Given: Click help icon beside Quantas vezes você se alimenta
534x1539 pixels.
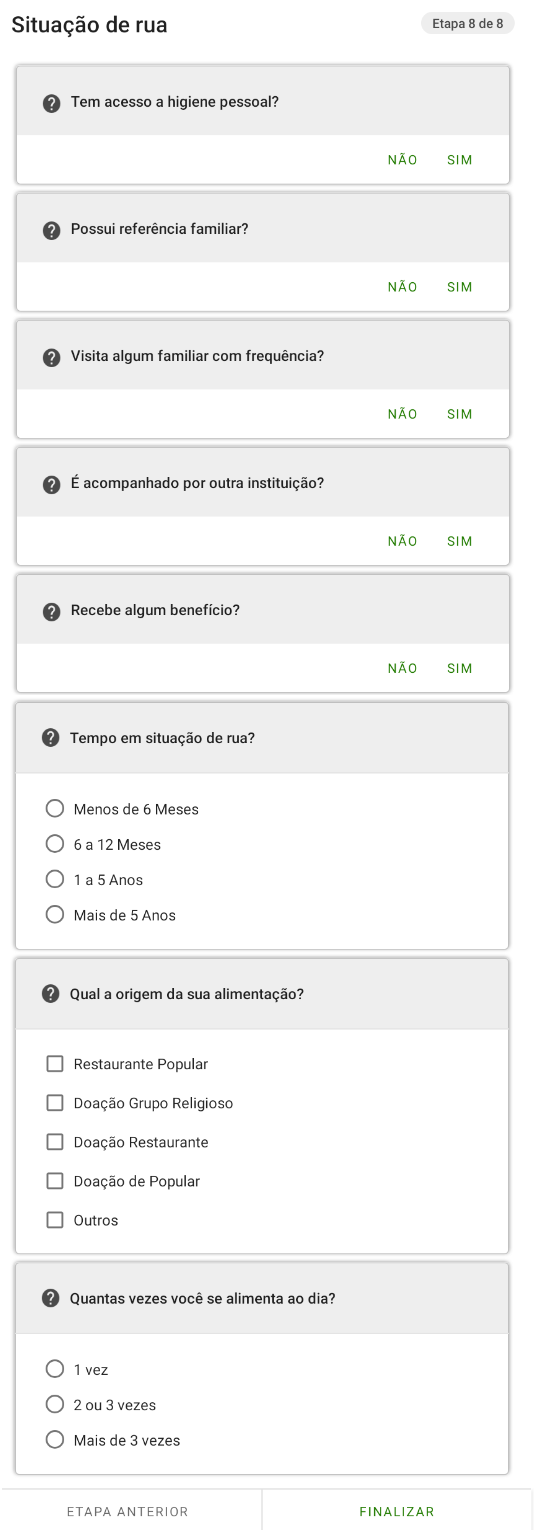Looking at the screenshot, I should pyautogui.click(x=51, y=1298).
